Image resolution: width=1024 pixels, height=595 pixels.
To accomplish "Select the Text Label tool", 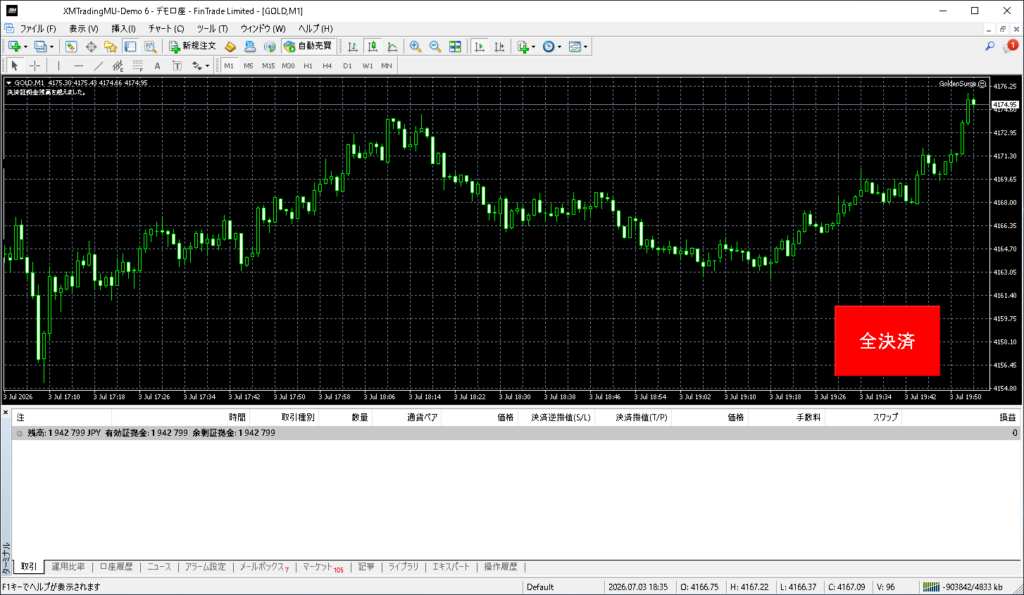I will pos(177,65).
